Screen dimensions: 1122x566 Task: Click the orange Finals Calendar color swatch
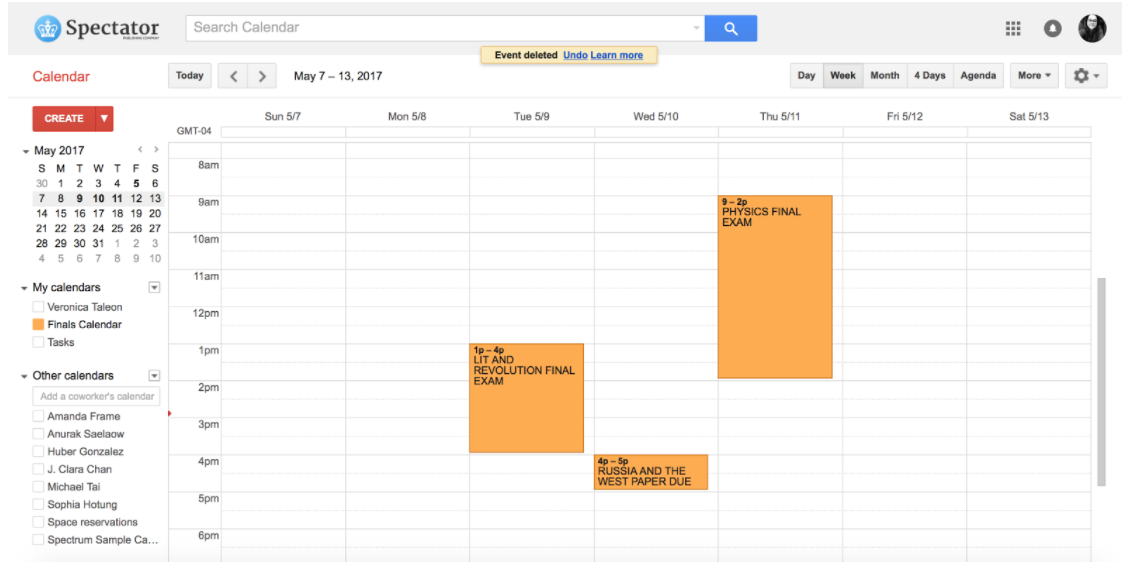point(38,325)
